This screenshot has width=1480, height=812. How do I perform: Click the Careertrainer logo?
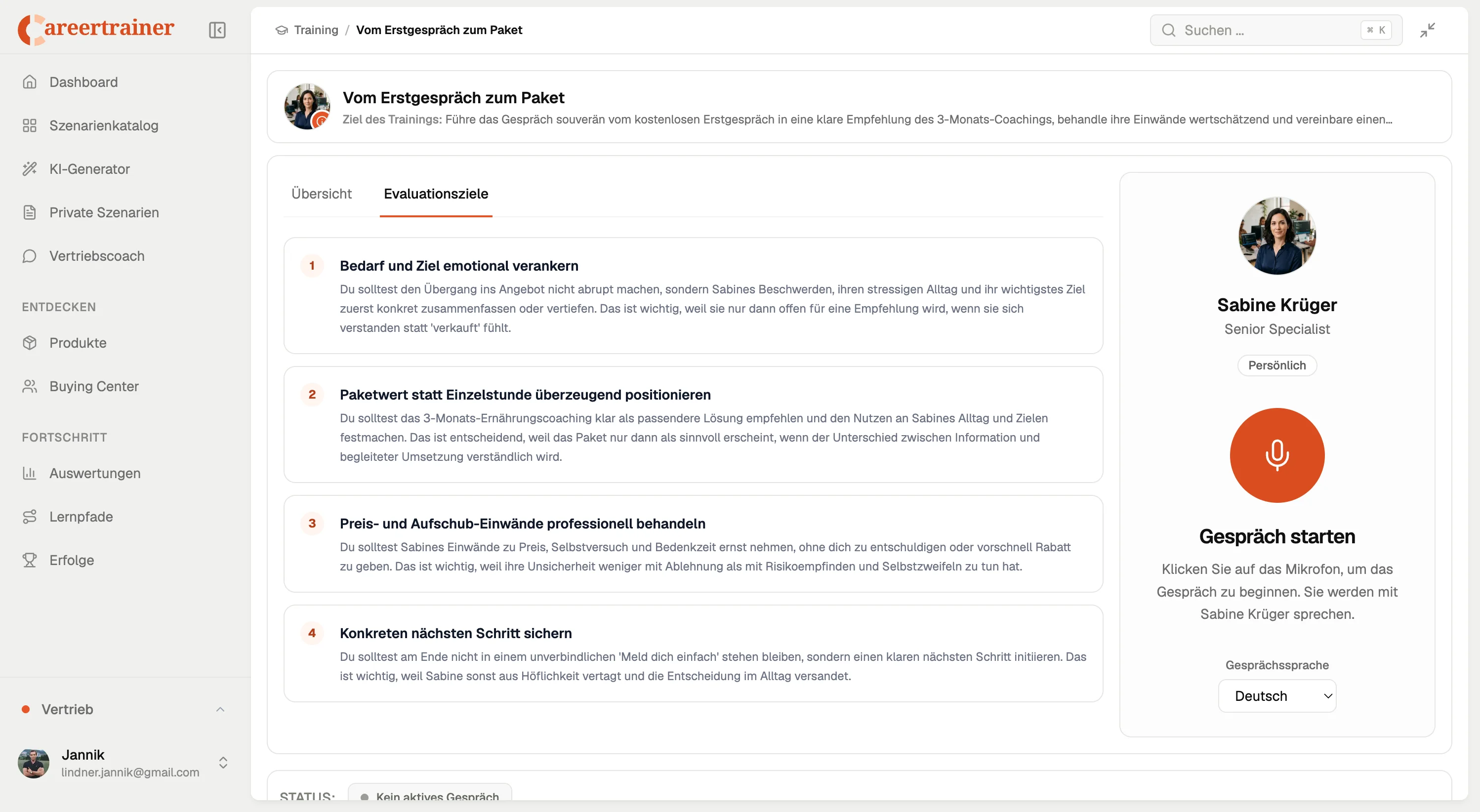[x=96, y=29]
